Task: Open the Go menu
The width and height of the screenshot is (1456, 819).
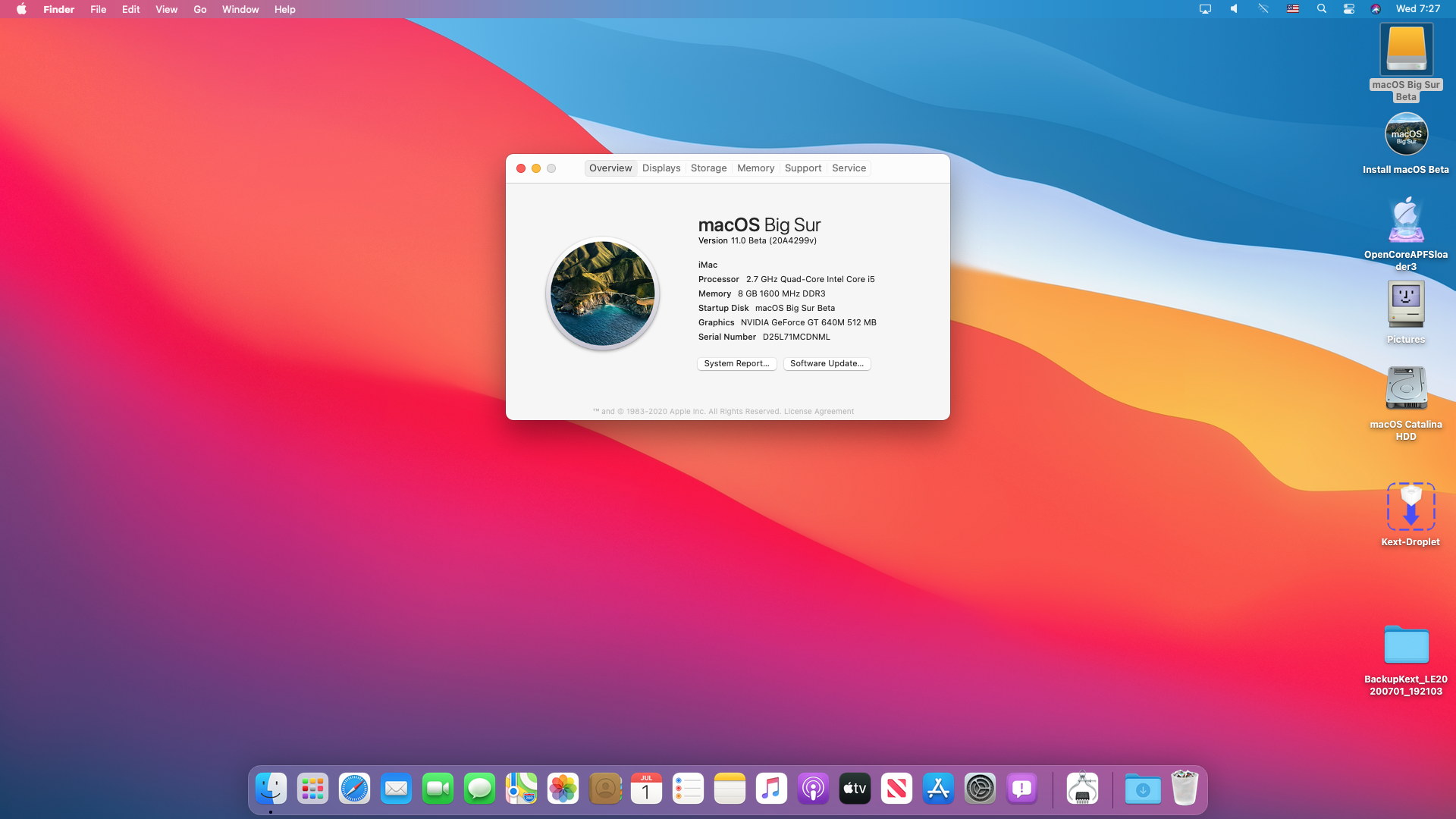Action: (199, 9)
